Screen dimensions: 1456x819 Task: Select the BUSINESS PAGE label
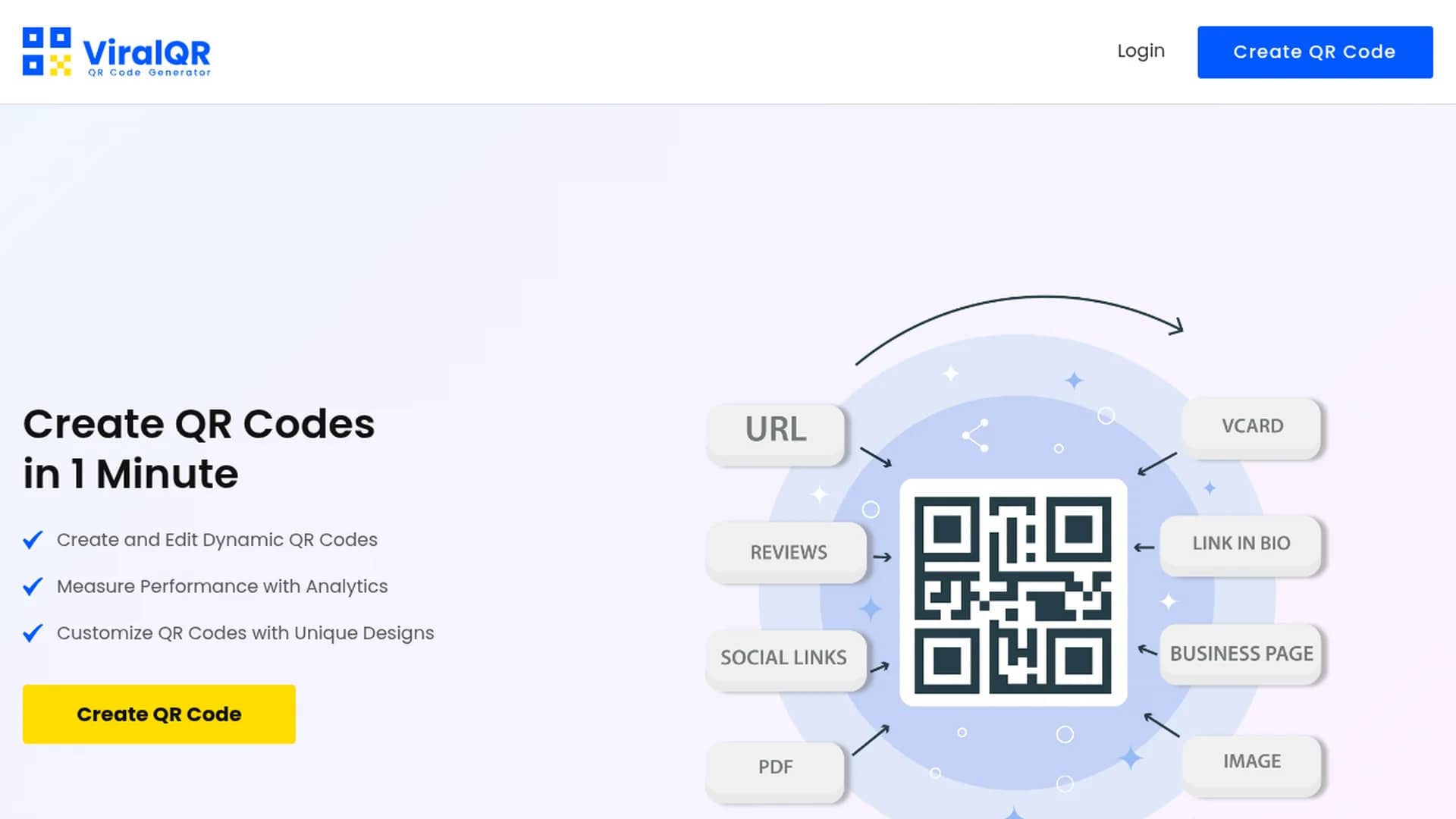1241,654
